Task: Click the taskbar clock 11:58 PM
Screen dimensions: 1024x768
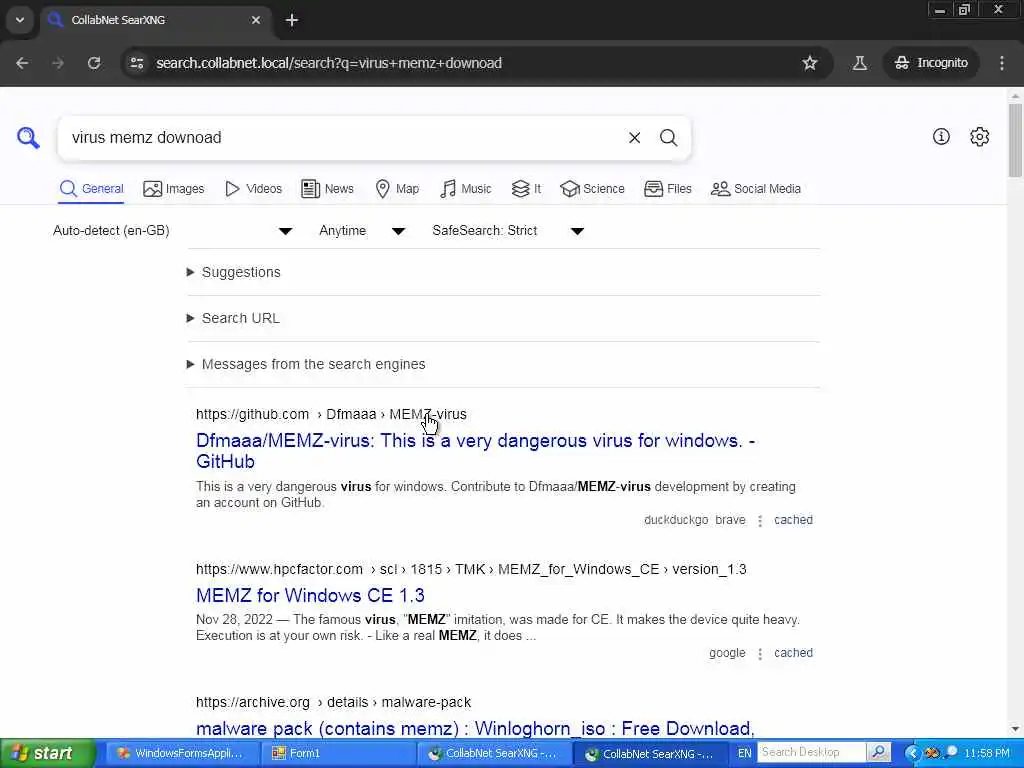Action: point(987,753)
